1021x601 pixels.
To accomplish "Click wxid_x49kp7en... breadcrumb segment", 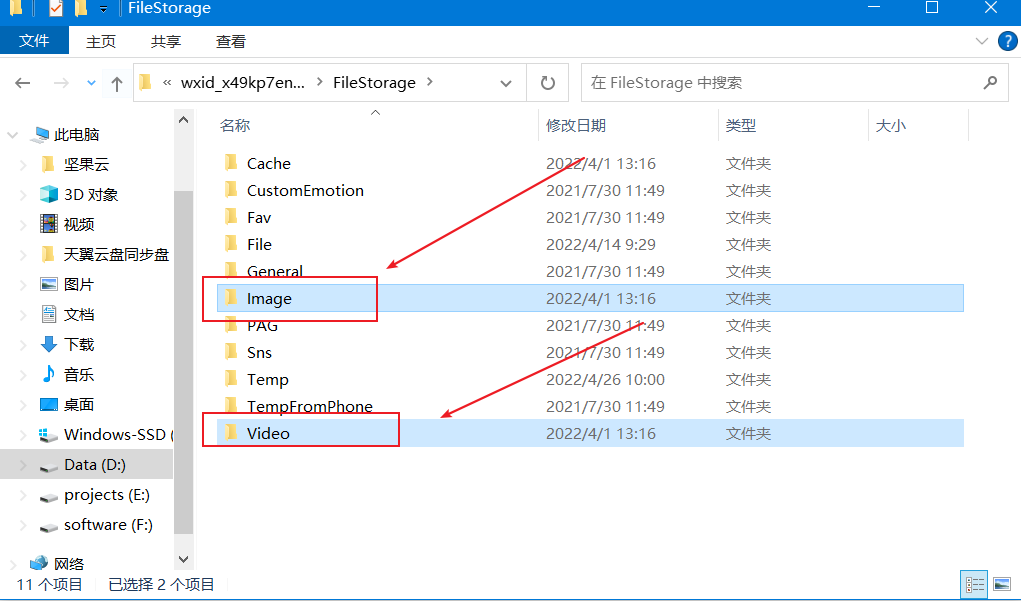I will tap(242, 83).
